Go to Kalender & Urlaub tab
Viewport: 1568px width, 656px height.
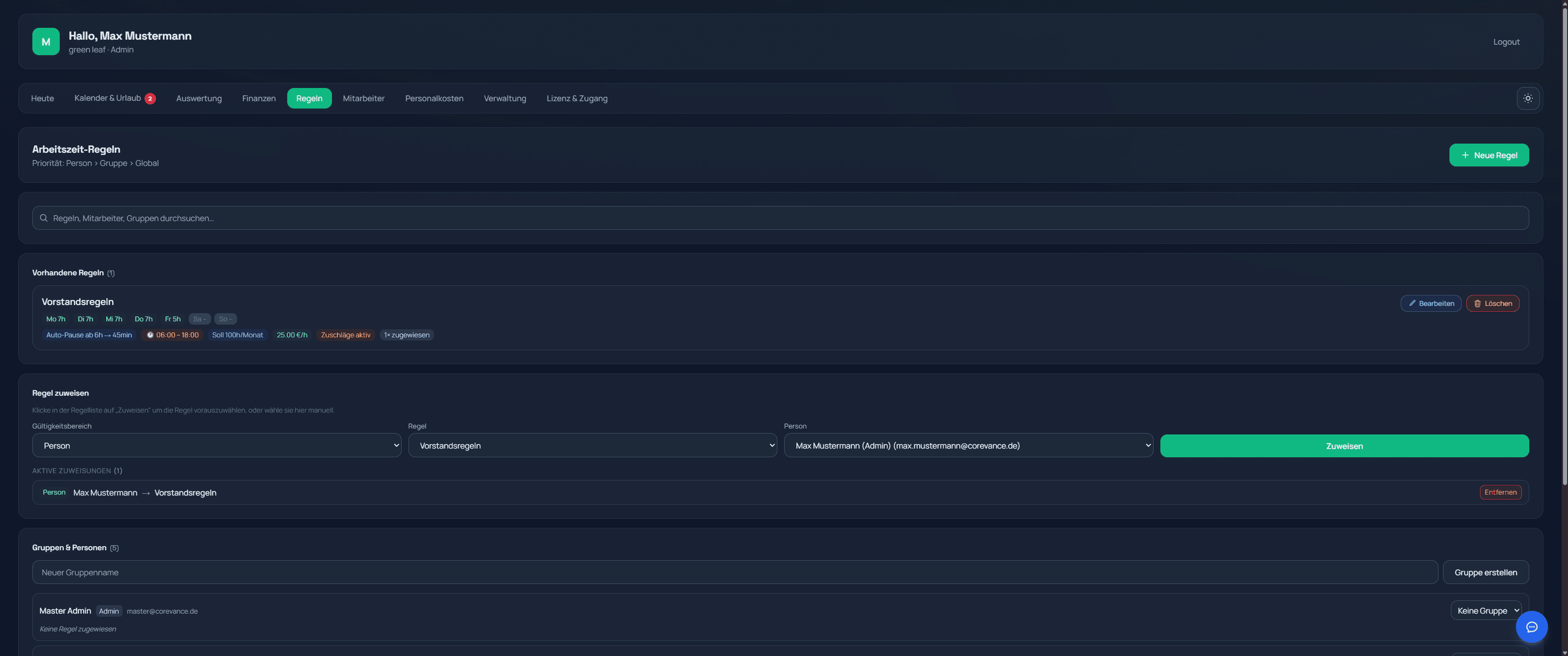point(107,98)
